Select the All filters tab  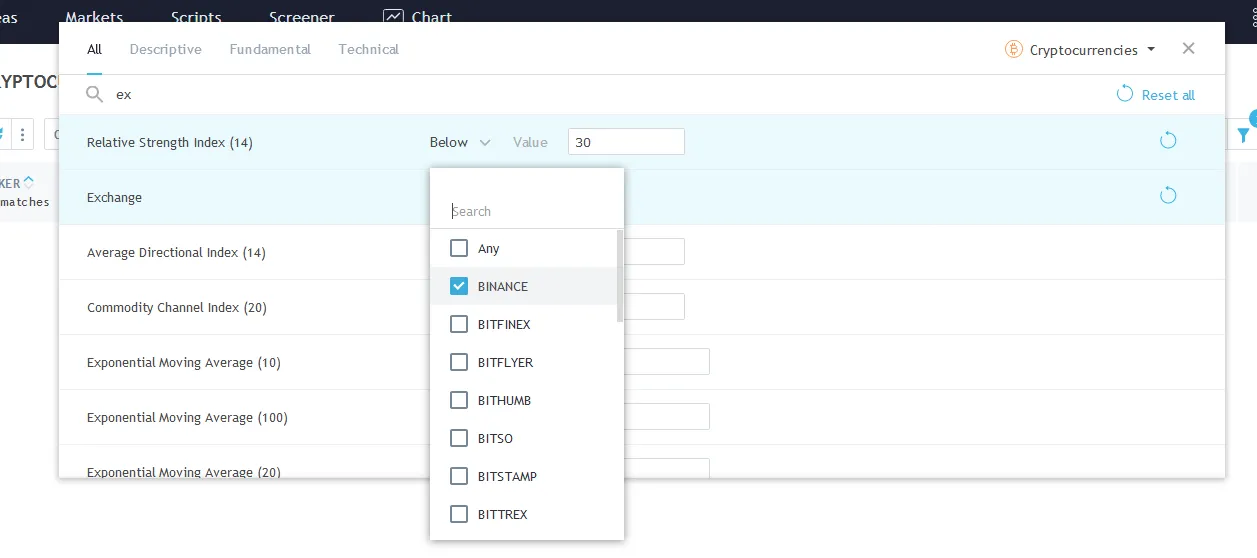coord(94,49)
